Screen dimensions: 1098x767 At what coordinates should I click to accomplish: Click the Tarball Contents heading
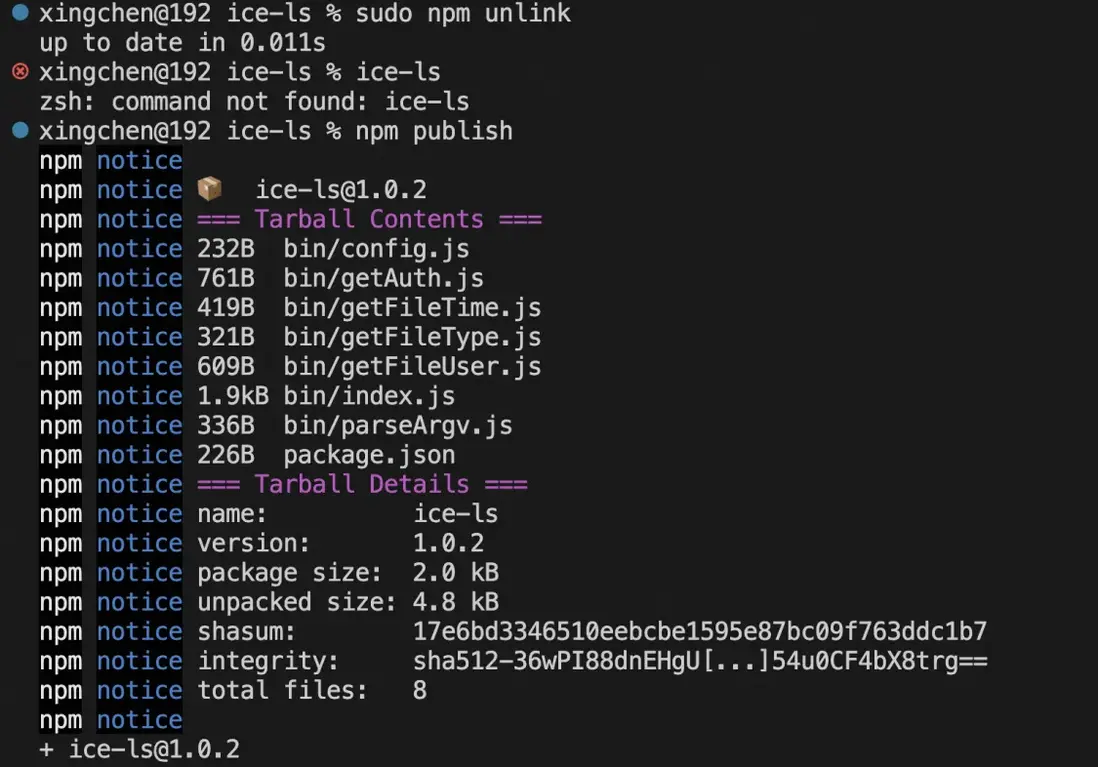369,219
